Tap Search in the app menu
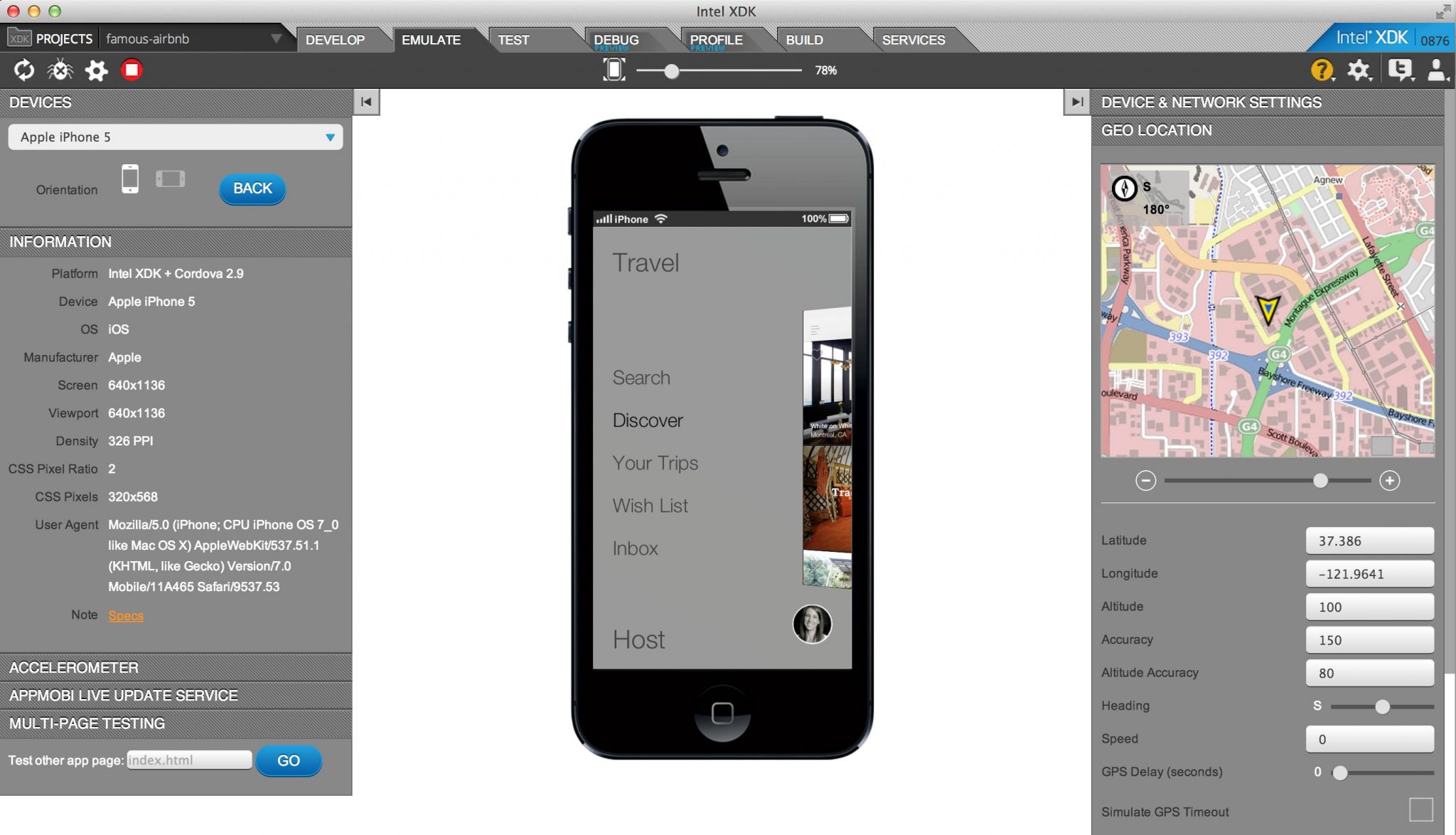The image size is (1456, 835). [x=641, y=378]
